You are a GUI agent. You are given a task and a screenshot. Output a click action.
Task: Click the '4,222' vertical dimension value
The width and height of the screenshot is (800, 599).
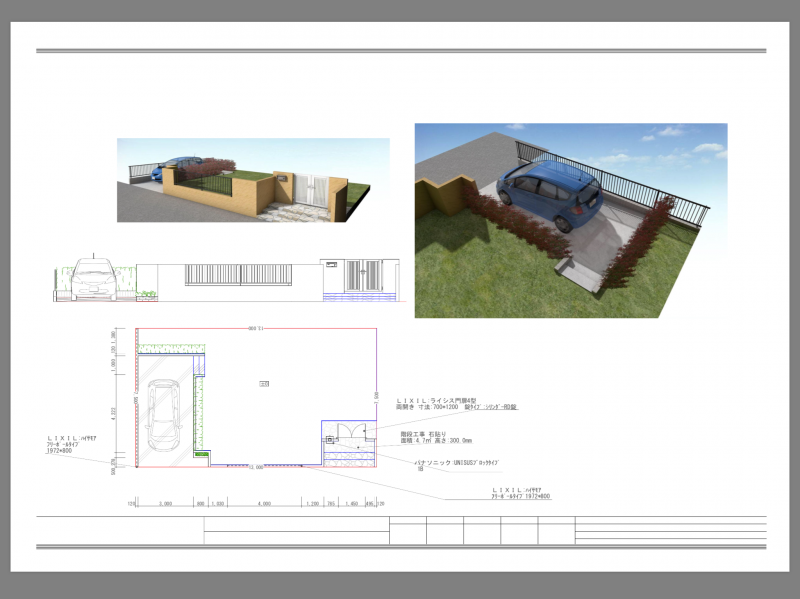pyautogui.click(x=113, y=413)
